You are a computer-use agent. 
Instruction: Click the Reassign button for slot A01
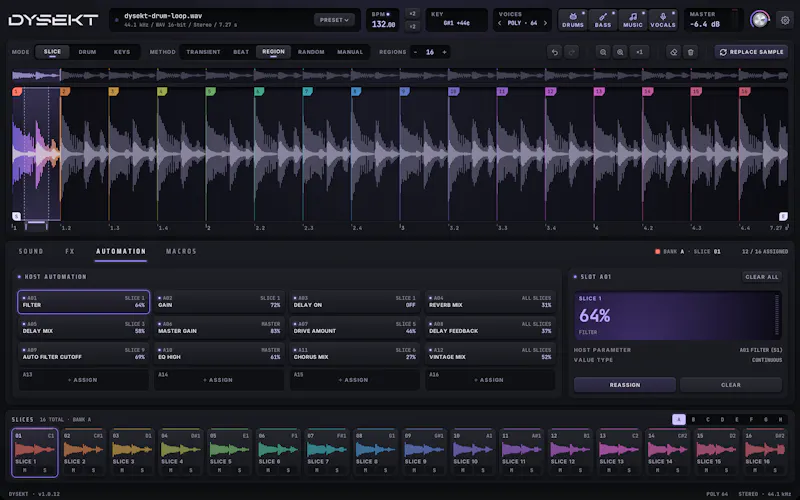(x=624, y=385)
